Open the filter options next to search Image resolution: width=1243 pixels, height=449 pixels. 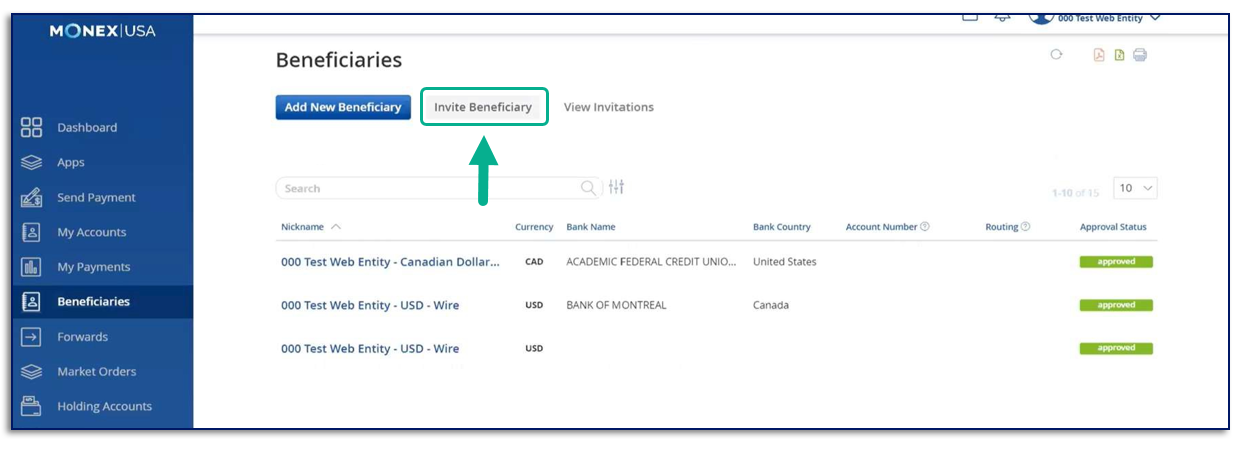(x=616, y=187)
